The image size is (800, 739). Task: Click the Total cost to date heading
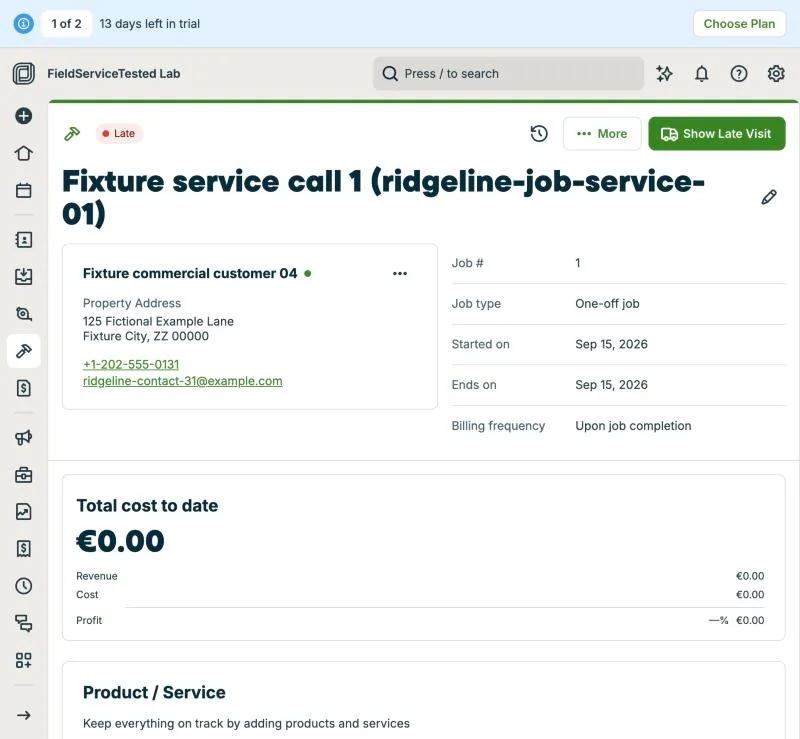coord(147,506)
